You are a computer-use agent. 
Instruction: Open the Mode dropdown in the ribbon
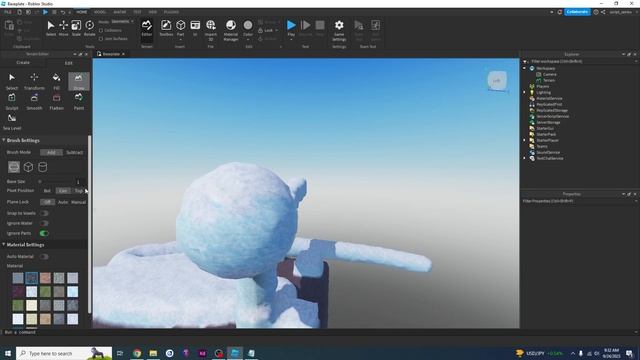(x=122, y=22)
